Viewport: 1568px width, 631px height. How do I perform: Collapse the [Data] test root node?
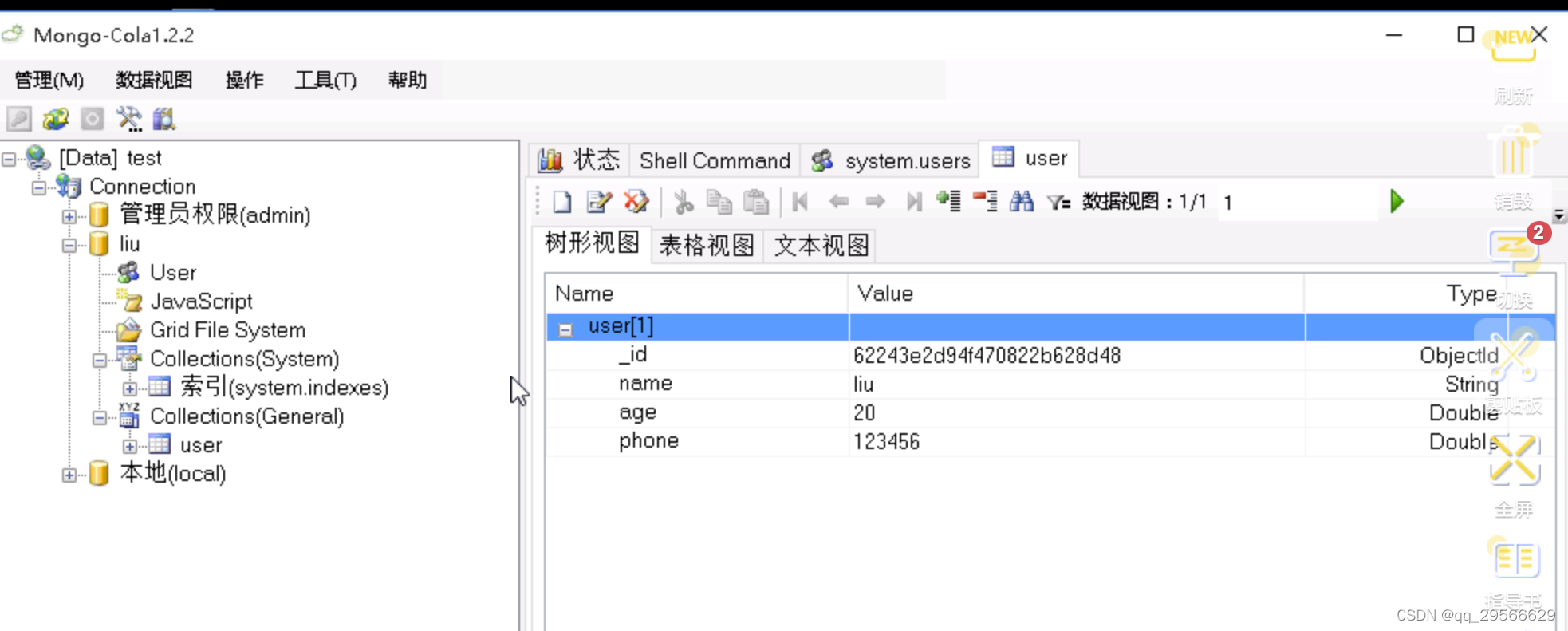(x=9, y=160)
